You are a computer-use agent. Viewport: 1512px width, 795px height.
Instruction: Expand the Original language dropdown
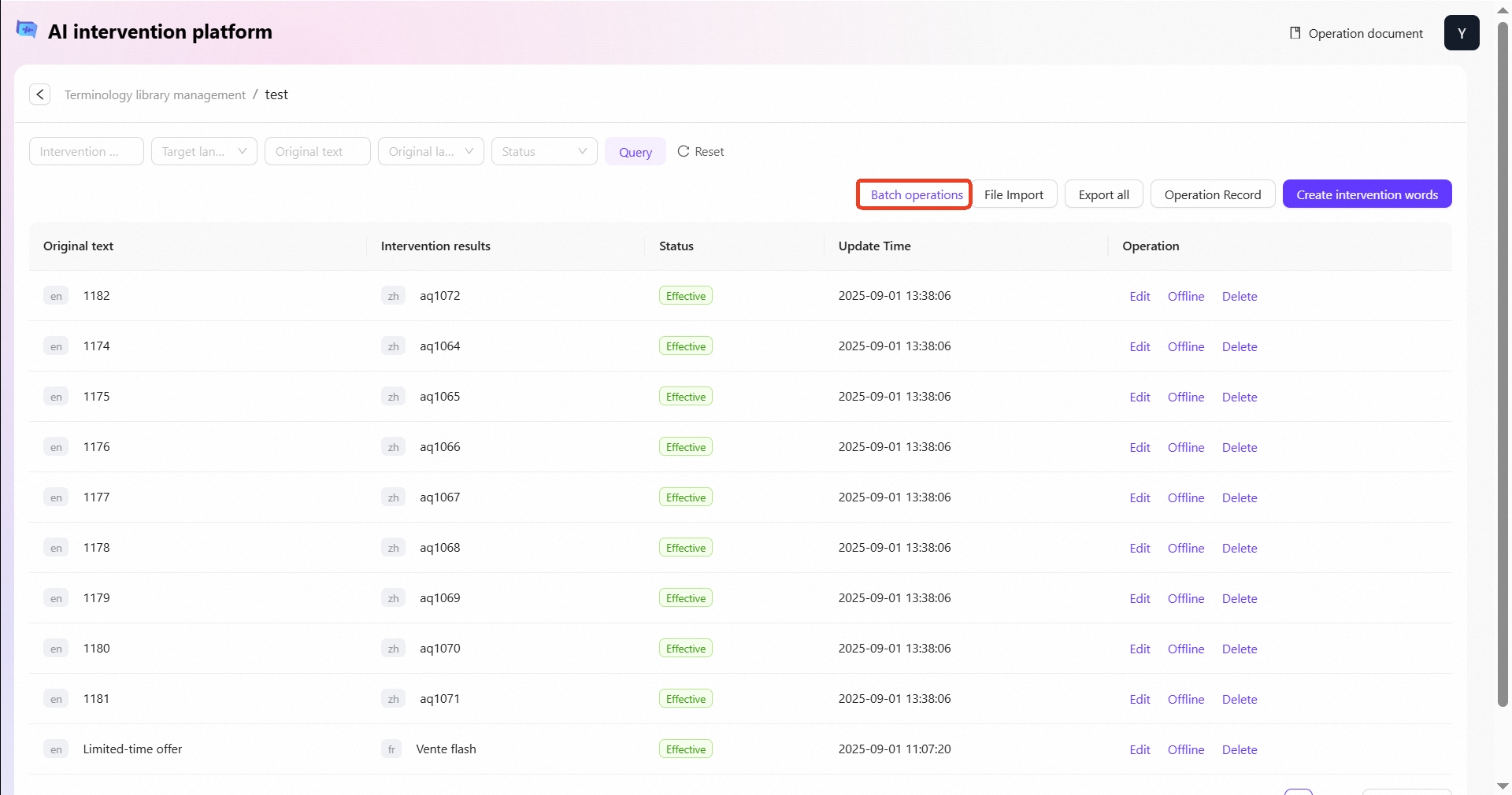[431, 151]
